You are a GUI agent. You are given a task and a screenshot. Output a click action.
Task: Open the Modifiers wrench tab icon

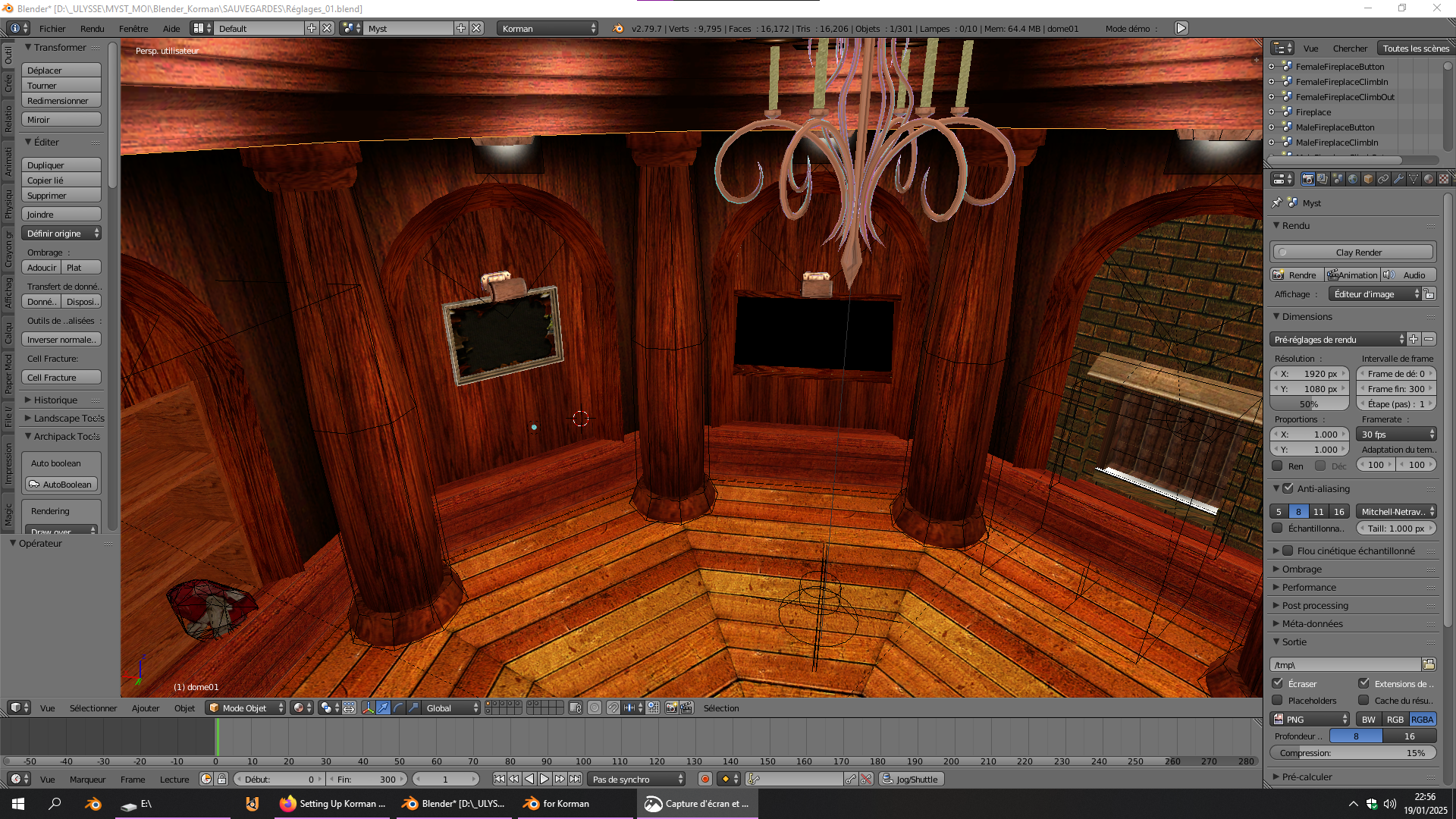pyautogui.click(x=1398, y=179)
